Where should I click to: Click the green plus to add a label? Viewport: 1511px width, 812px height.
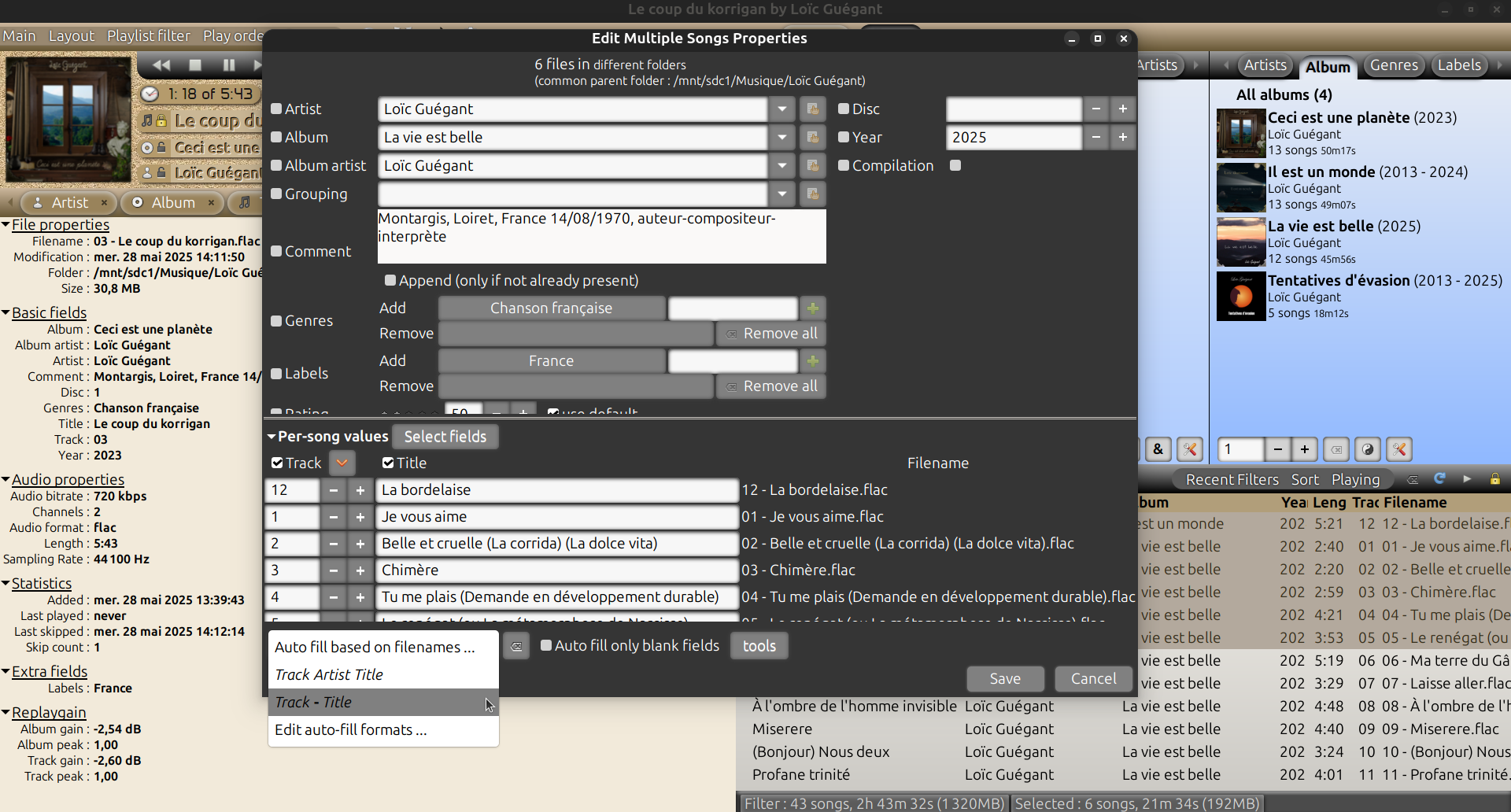pyautogui.click(x=813, y=360)
